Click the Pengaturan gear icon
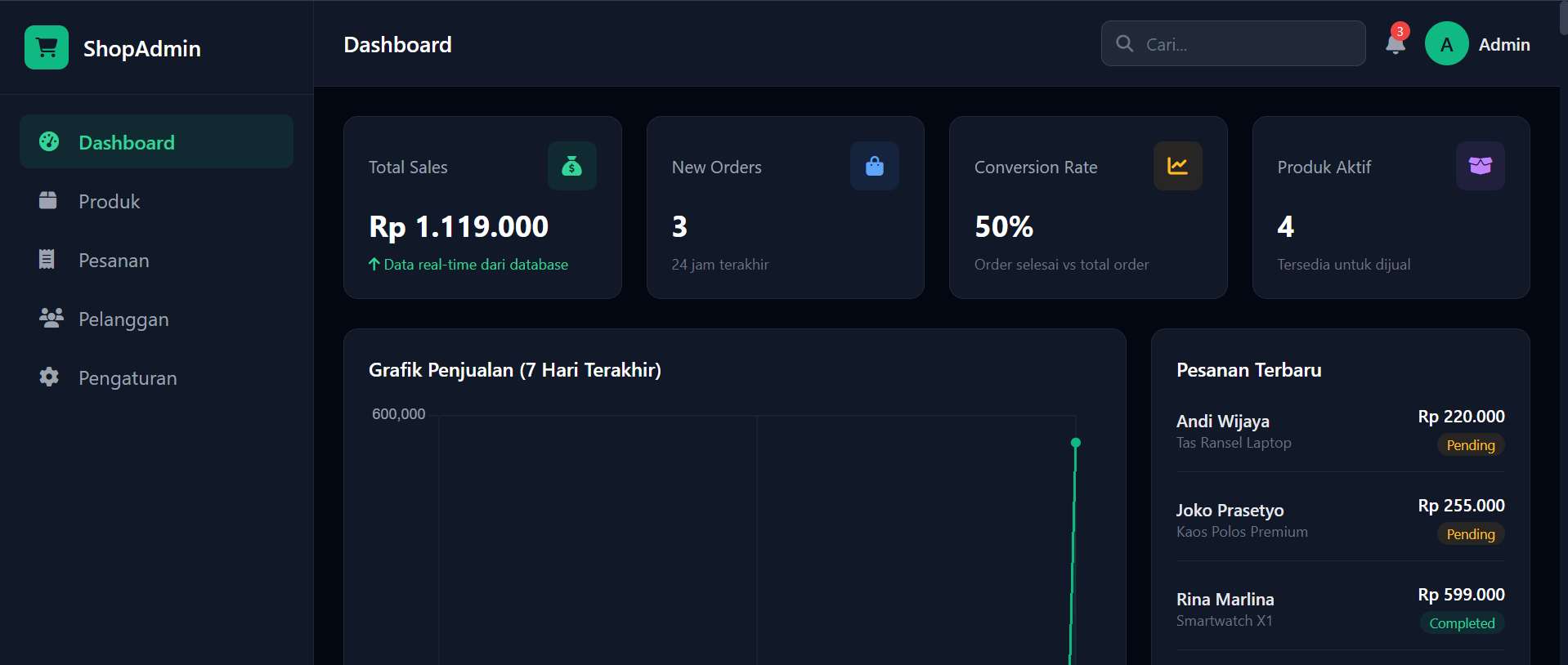 [x=49, y=377]
